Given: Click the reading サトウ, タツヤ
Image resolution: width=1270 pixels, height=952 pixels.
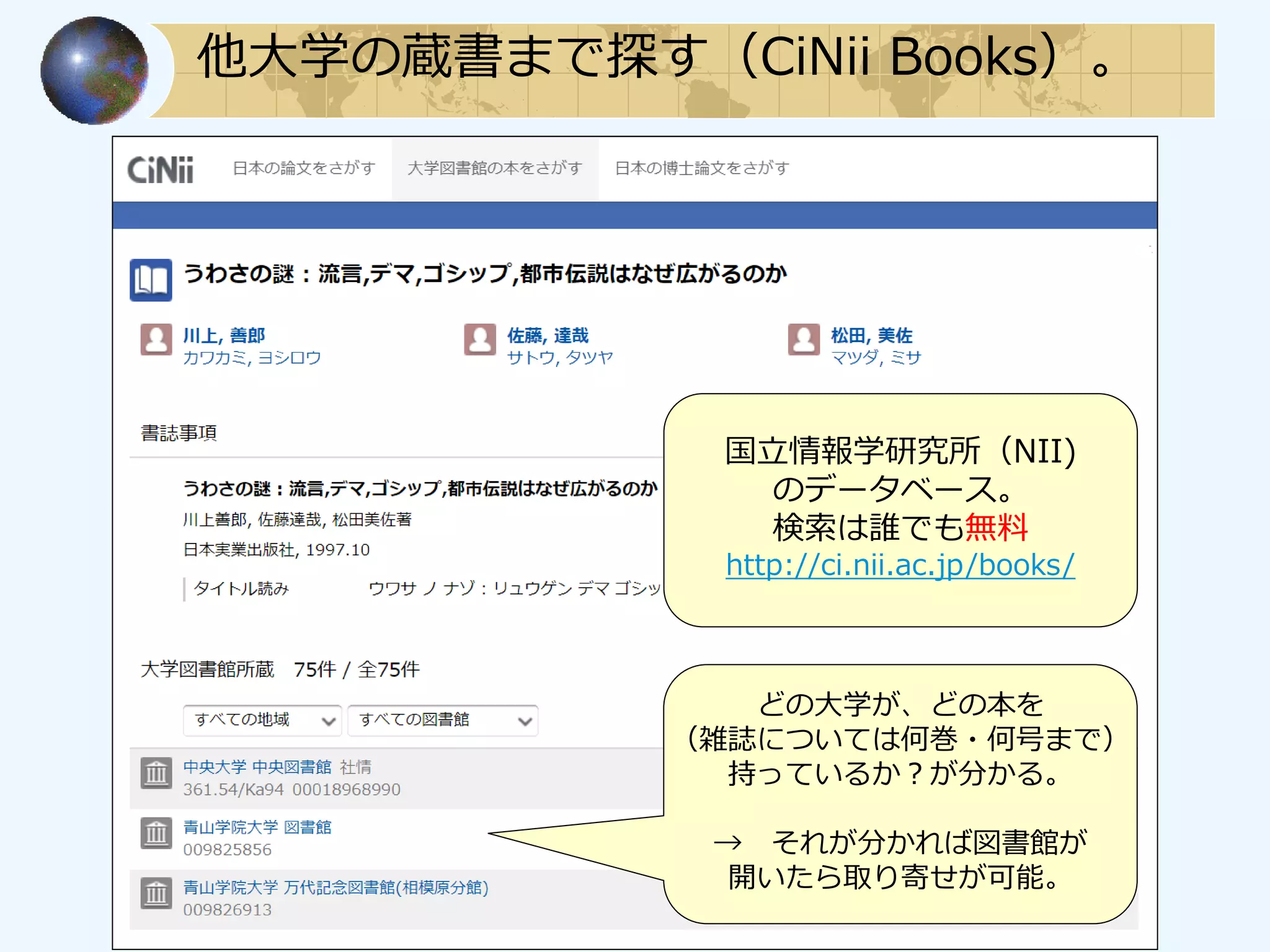Looking at the screenshot, I should pos(560,358).
